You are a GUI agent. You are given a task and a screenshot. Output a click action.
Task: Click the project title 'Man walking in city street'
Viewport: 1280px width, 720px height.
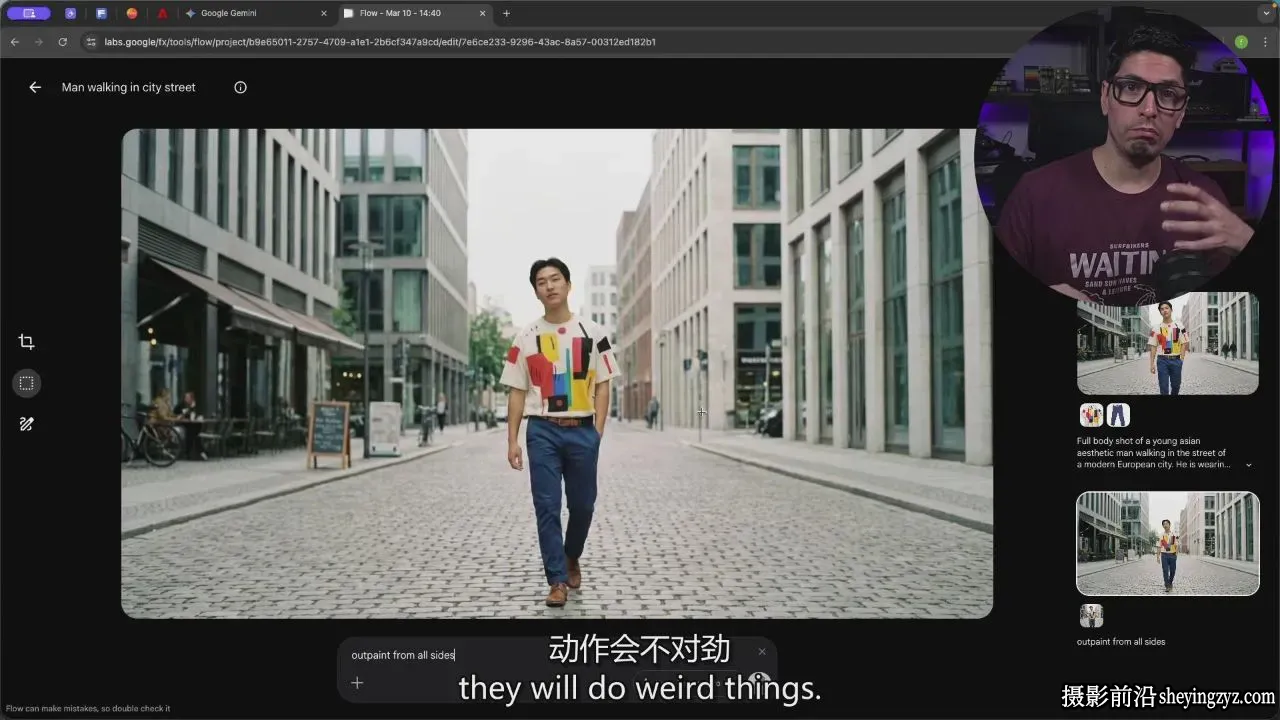coord(129,87)
